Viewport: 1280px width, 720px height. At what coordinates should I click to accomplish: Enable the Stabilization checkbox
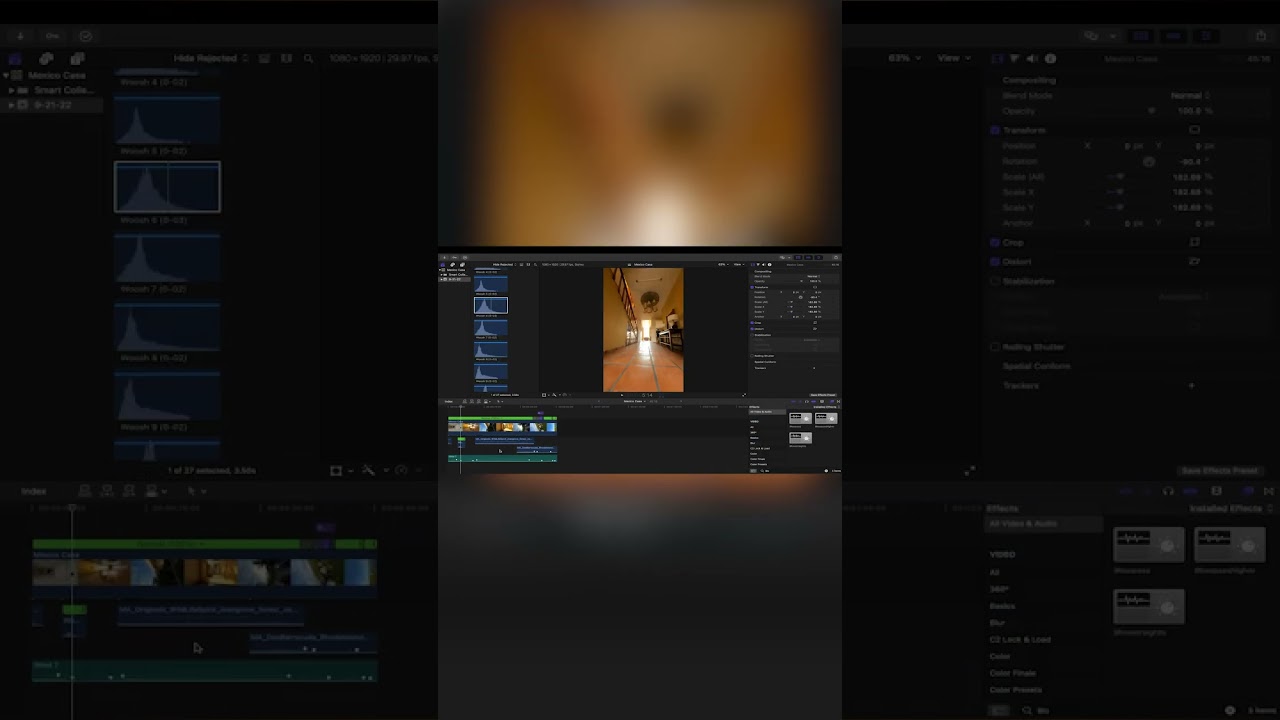point(995,282)
